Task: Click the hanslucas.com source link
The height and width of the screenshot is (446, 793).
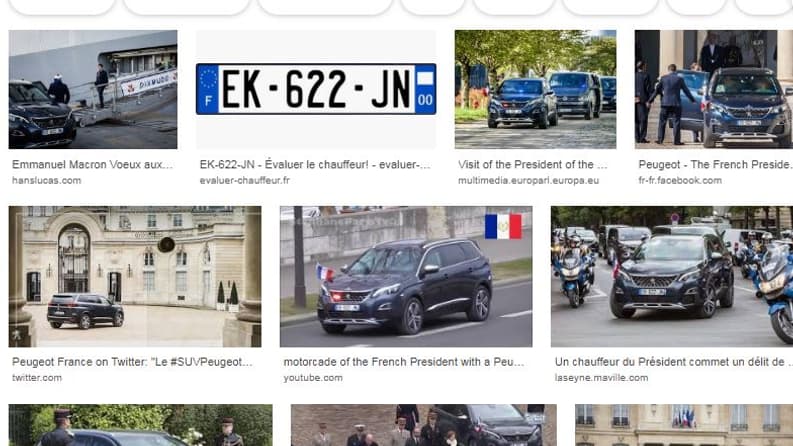Action: point(47,181)
